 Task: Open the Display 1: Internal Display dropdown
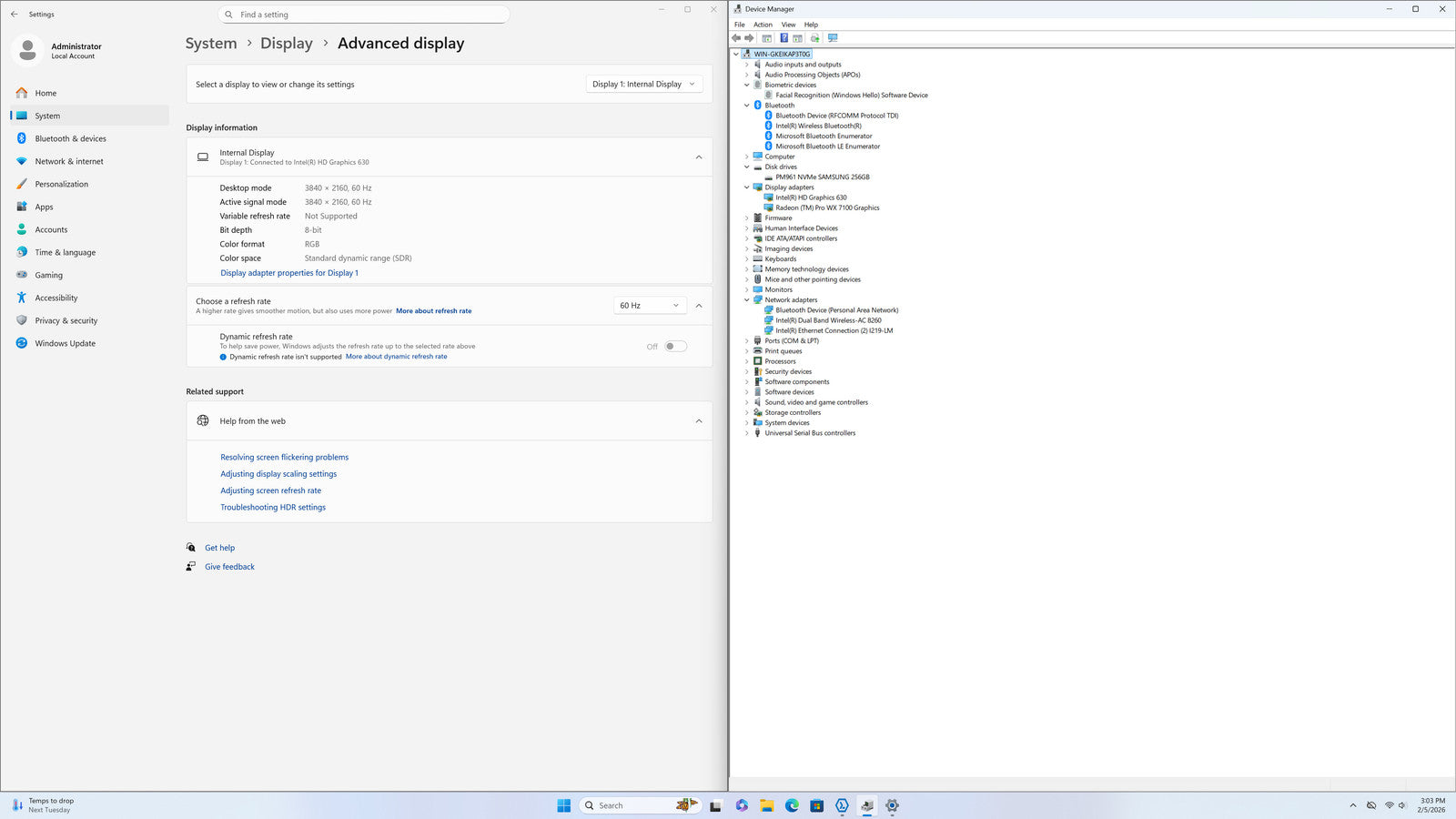tap(643, 84)
